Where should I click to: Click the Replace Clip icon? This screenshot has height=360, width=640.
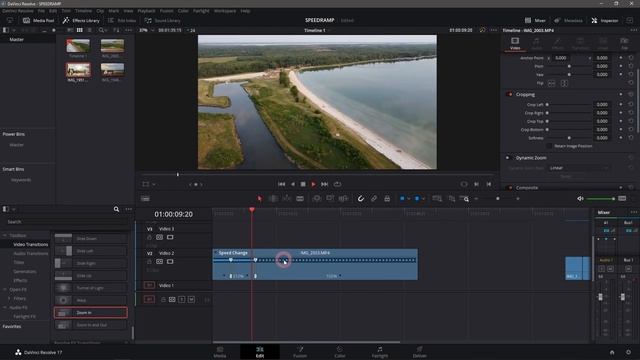343,199
